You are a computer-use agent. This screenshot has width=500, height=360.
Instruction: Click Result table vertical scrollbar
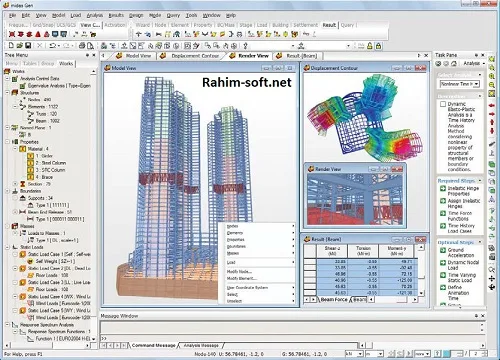(x=421, y=270)
